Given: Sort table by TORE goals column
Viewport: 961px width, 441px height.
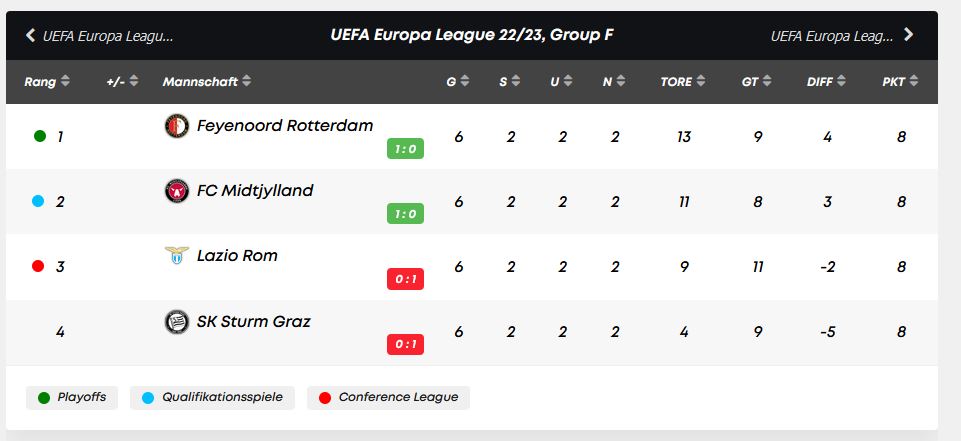Looking at the screenshot, I should click(x=683, y=81).
